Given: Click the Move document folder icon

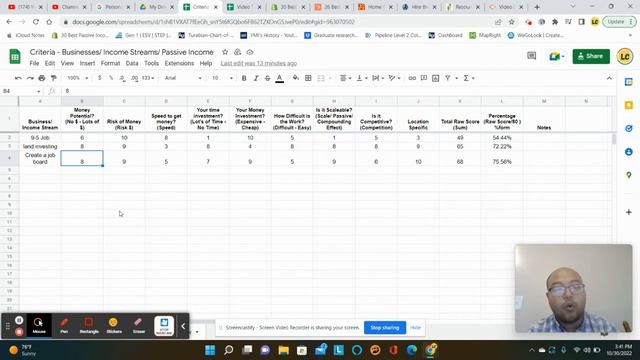Looking at the screenshot, I should tap(238, 52).
